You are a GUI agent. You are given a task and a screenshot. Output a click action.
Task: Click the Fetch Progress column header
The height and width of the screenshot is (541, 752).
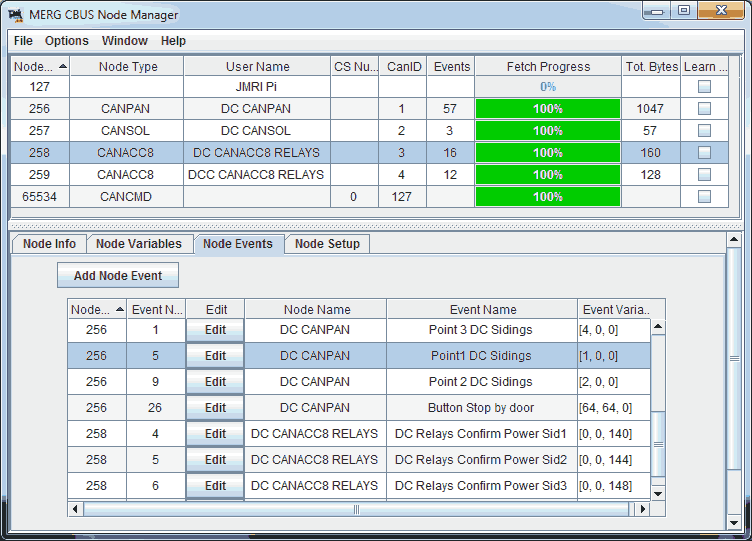click(x=548, y=67)
